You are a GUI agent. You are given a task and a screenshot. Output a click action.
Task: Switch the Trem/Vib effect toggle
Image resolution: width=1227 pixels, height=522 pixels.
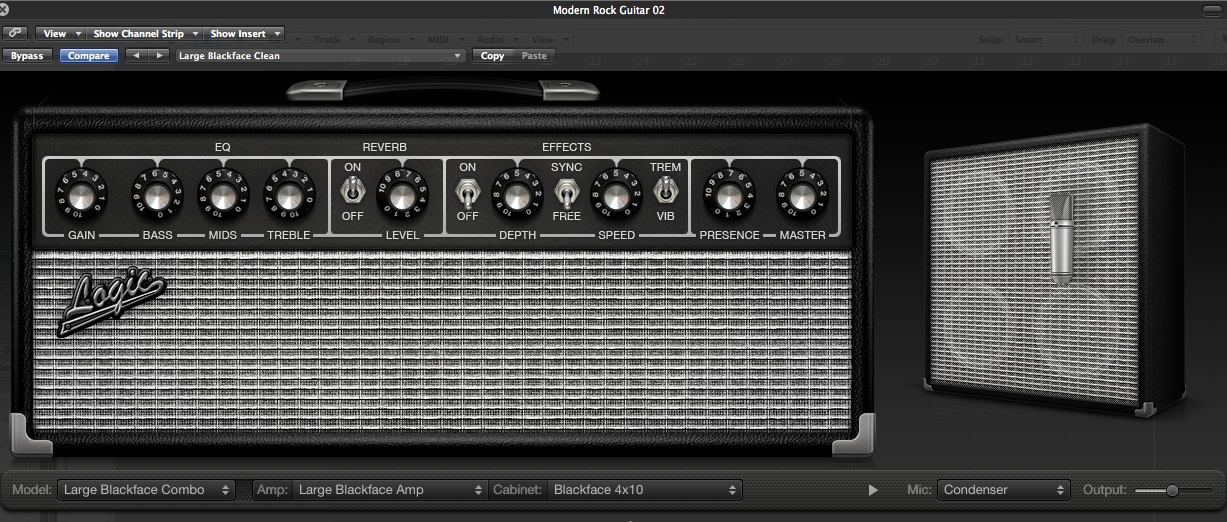[664, 189]
